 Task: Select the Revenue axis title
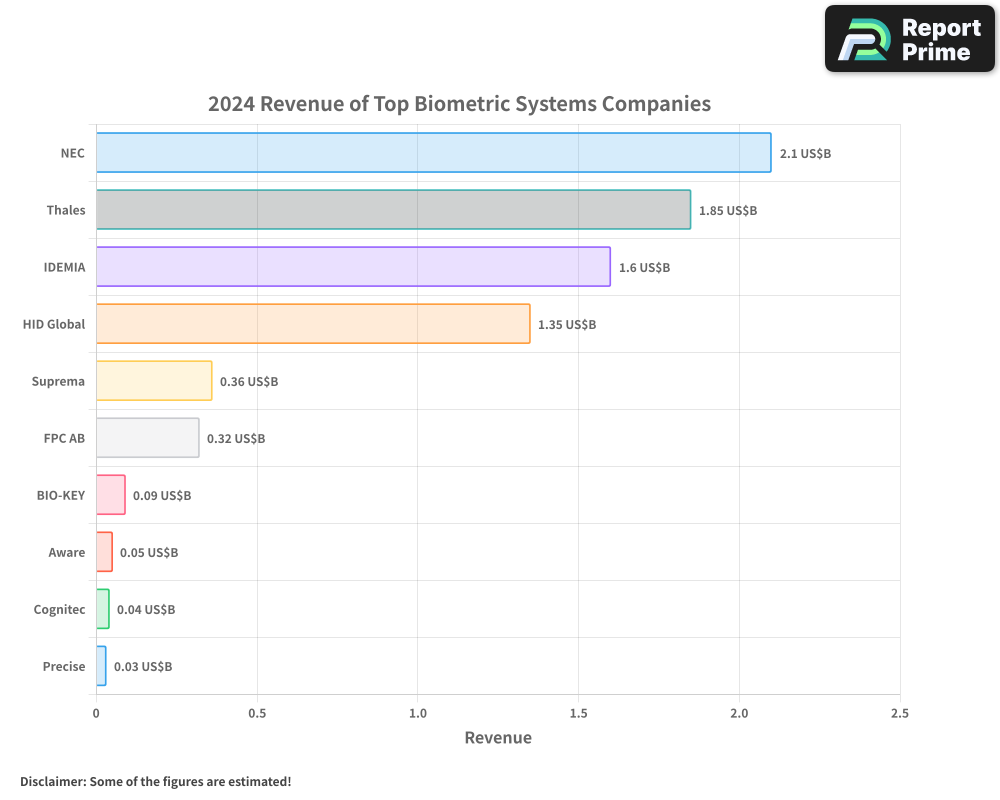click(x=498, y=737)
